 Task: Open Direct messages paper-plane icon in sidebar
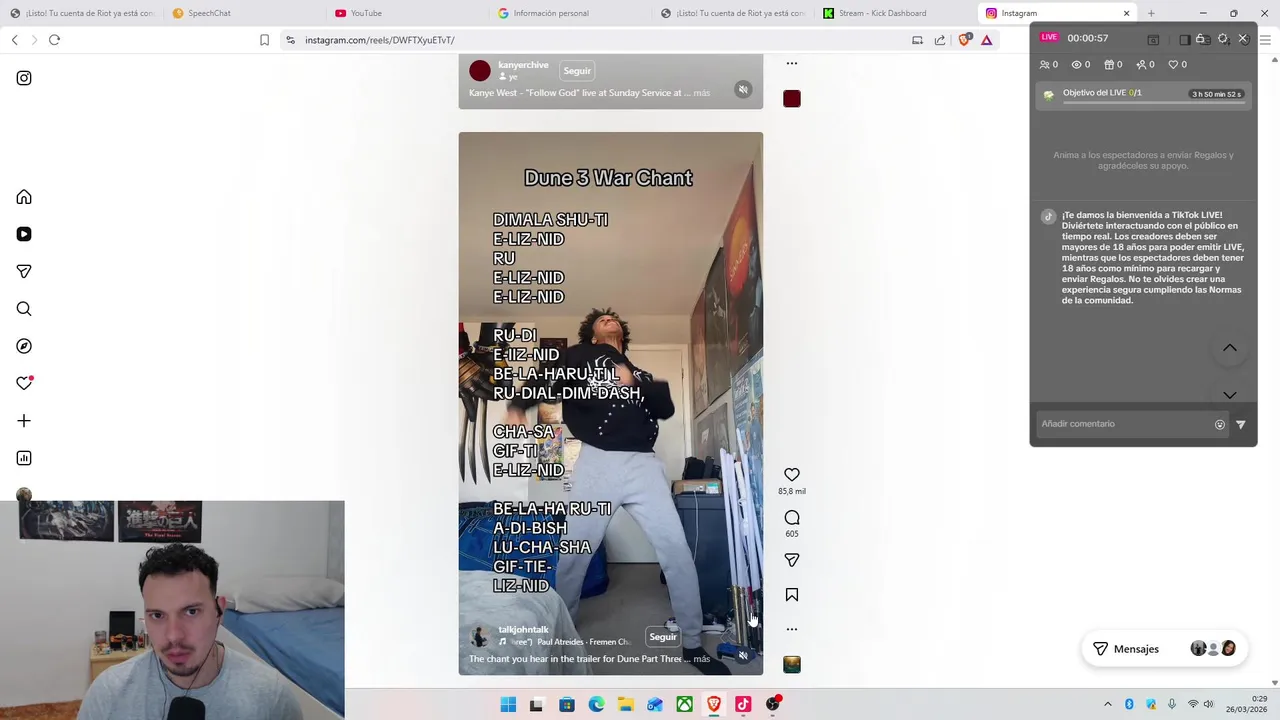tap(24, 271)
